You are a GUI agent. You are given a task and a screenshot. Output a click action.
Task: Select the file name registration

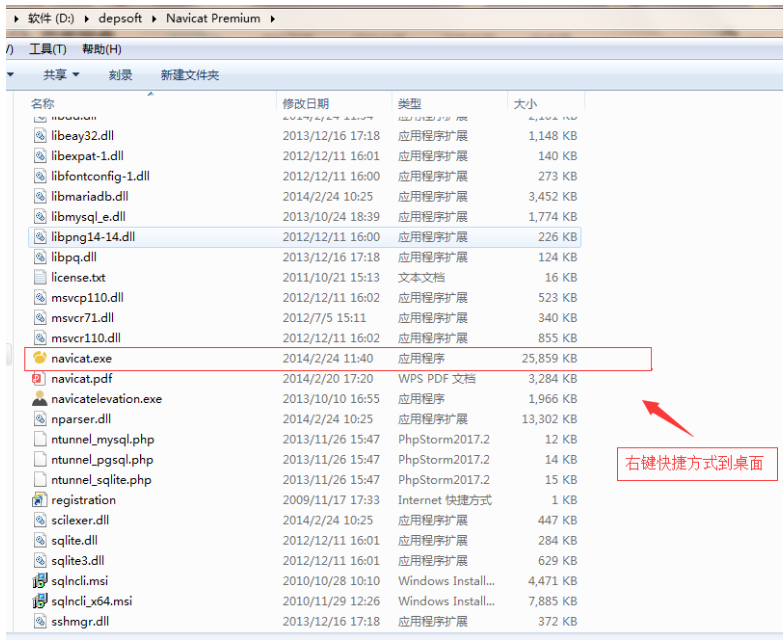tap(83, 500)
